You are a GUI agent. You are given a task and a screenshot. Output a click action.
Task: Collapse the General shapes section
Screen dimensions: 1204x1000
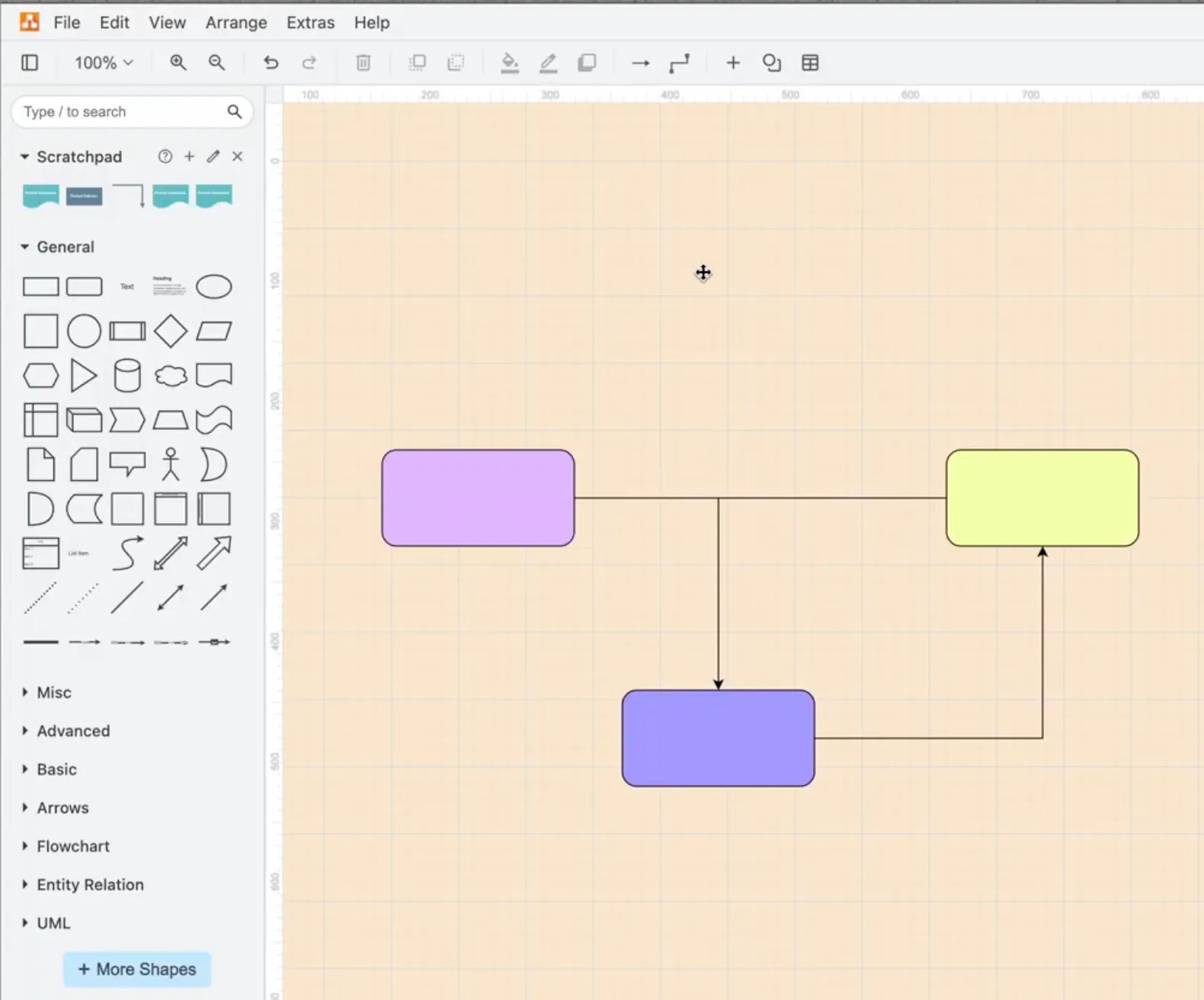click(66, 247)
